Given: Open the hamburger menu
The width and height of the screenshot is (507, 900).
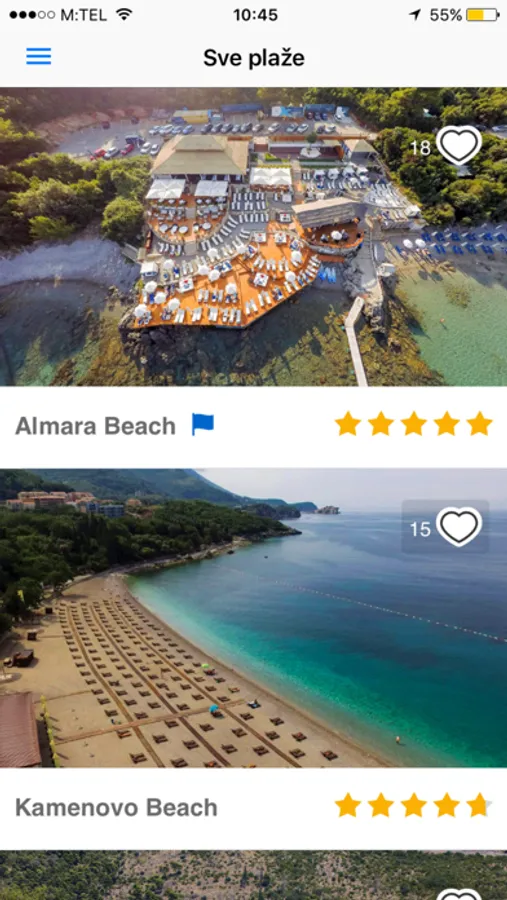Looking at the screenshot, I should tap(38, 56).
